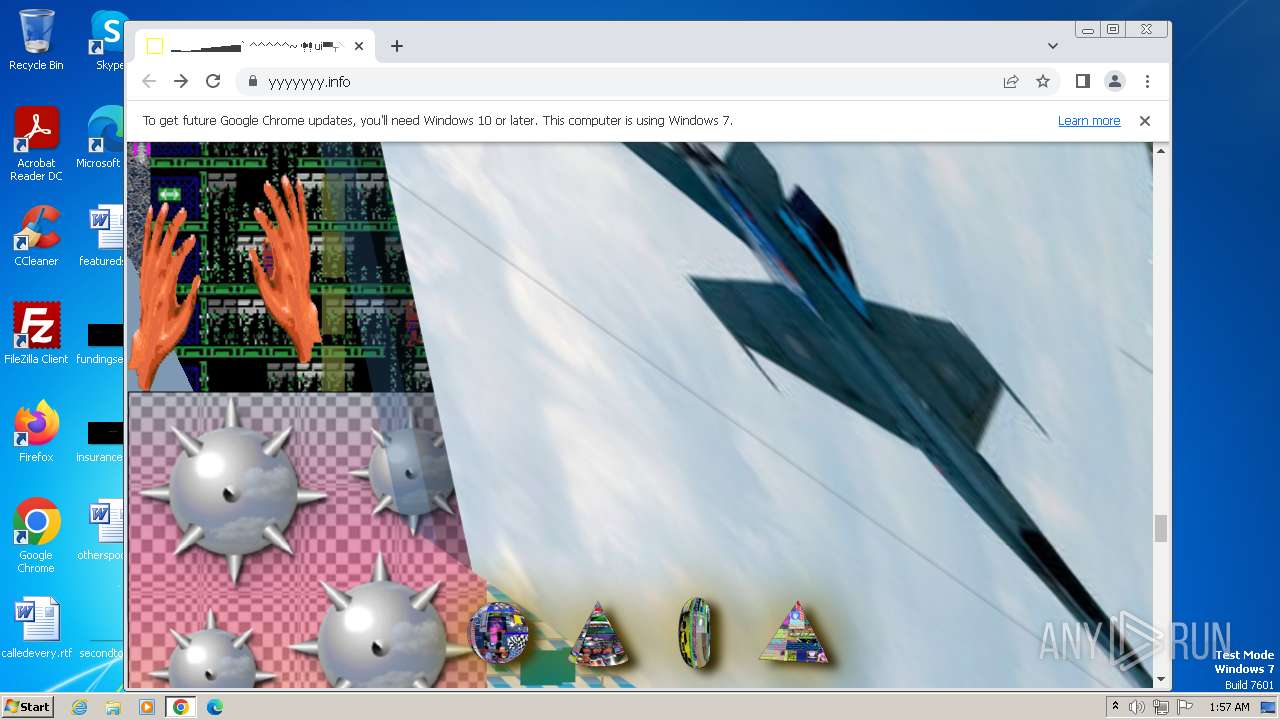1280x720 pixels.
Task: Launch FileZilla Client desktop shortcut
Action: (36, 334)
